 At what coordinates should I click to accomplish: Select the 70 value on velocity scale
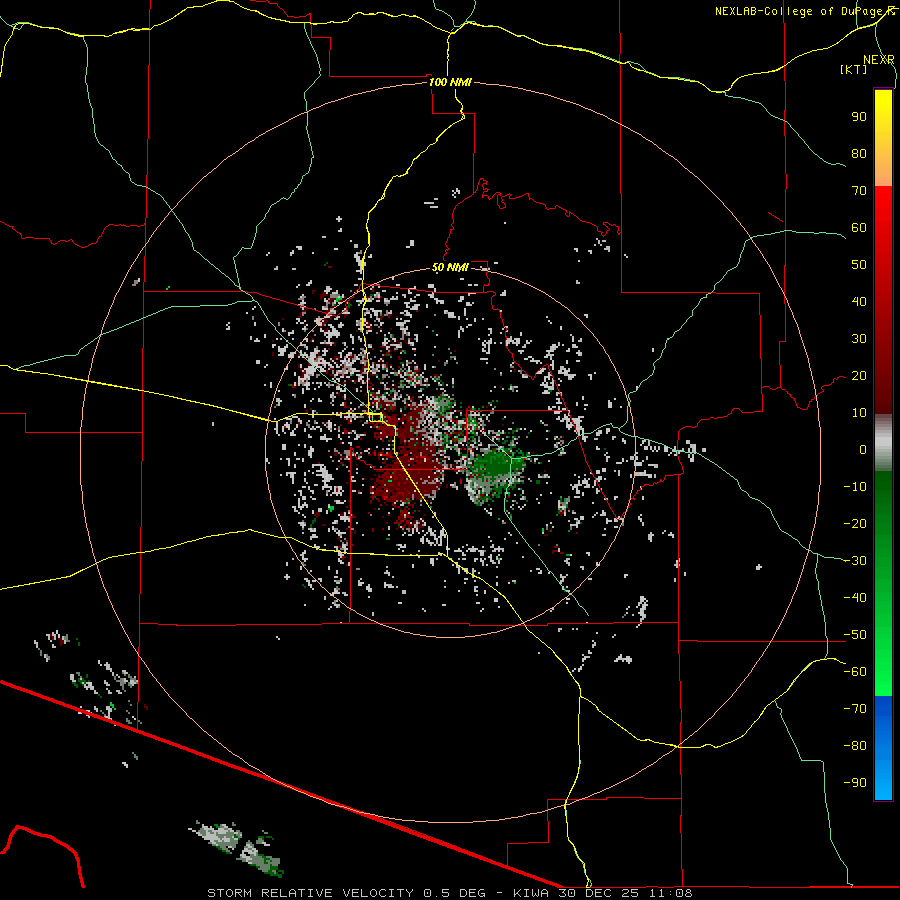859,191
